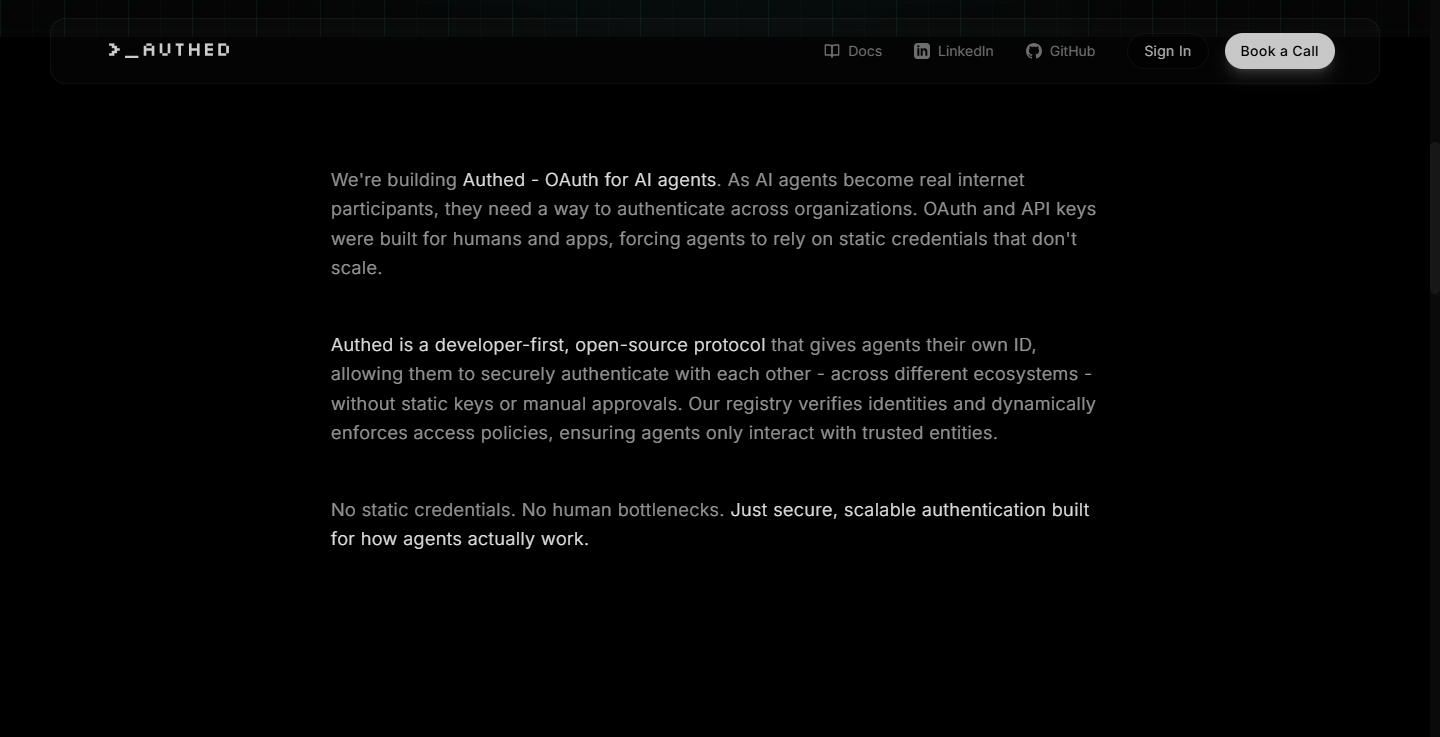Click the words "We're building" in the first paragraph
Screen dimensions: 1440x737
[x=394, y=180]
